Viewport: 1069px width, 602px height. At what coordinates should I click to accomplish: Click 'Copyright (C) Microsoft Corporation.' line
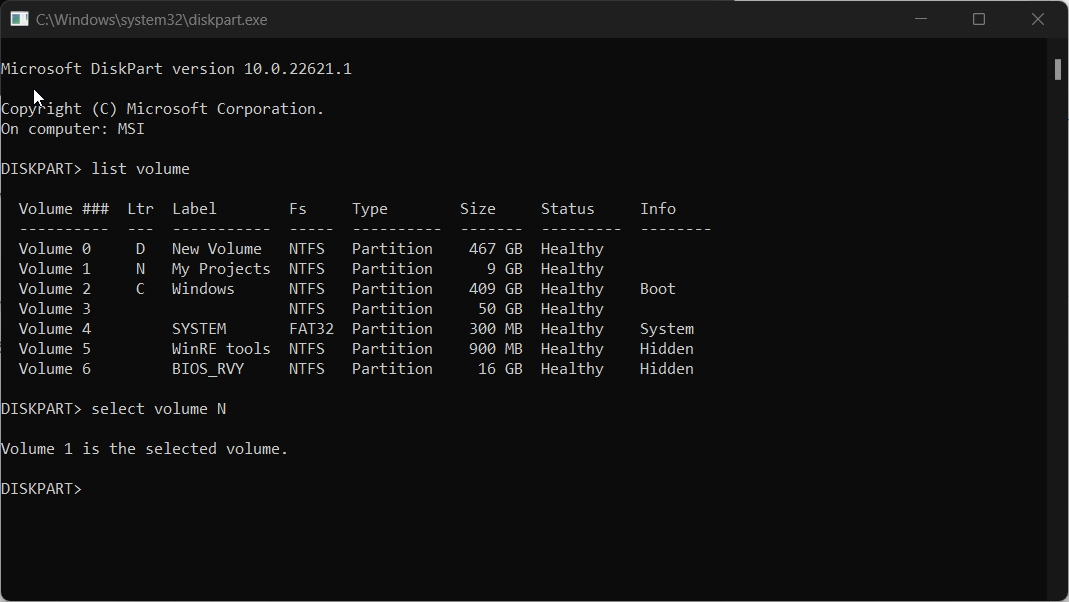163,109
